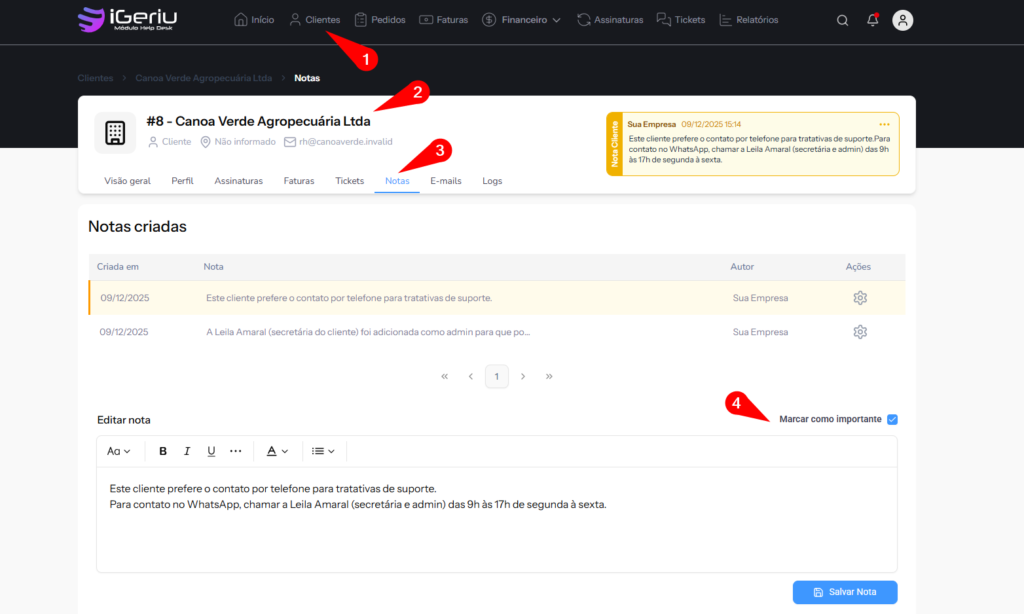The image size is (1024, 614).
Task: Expand the Financeiro dropdown menu
Action: (x=521, y=20)
